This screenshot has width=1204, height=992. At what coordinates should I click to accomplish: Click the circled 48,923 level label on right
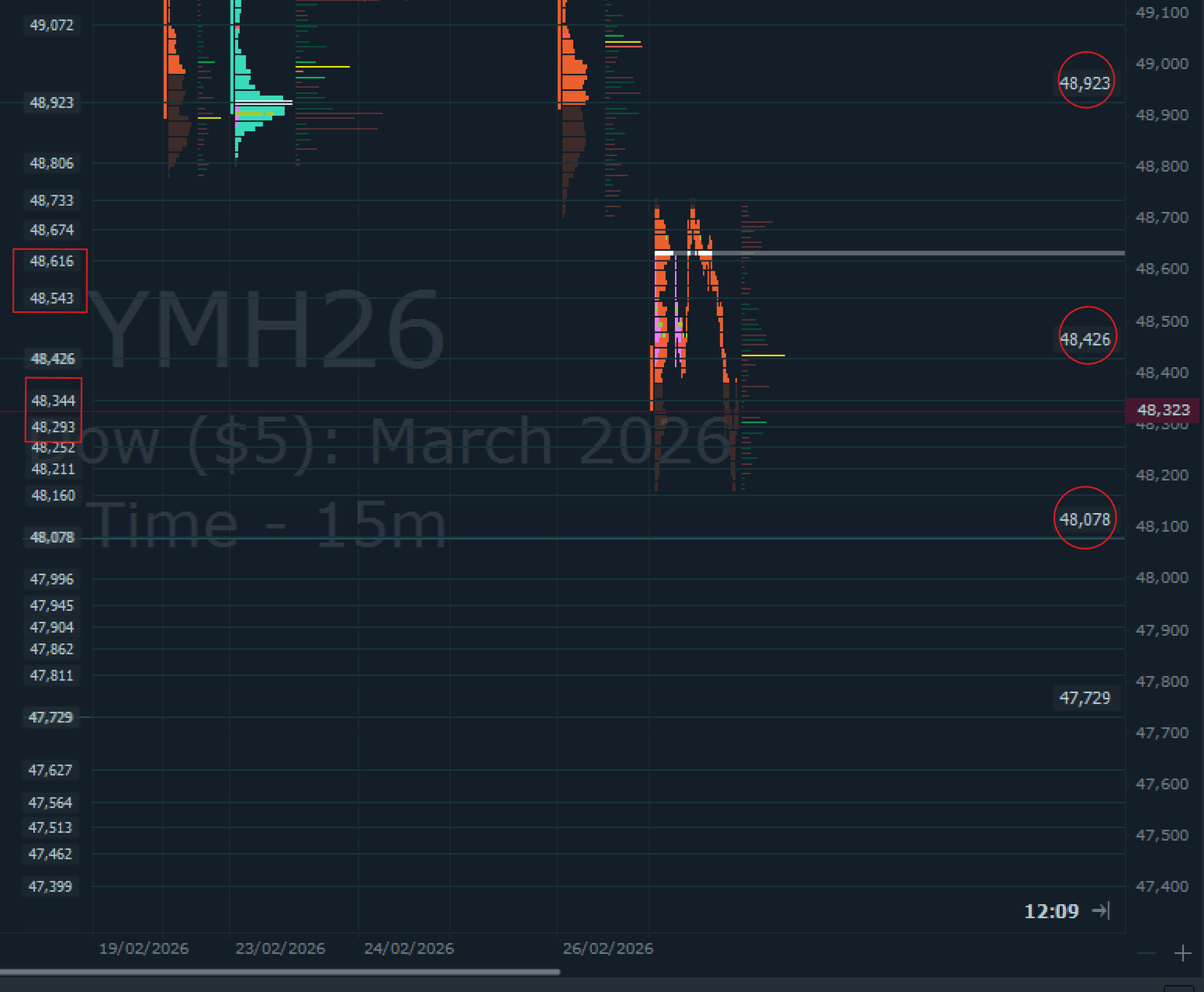point(1085,83)
